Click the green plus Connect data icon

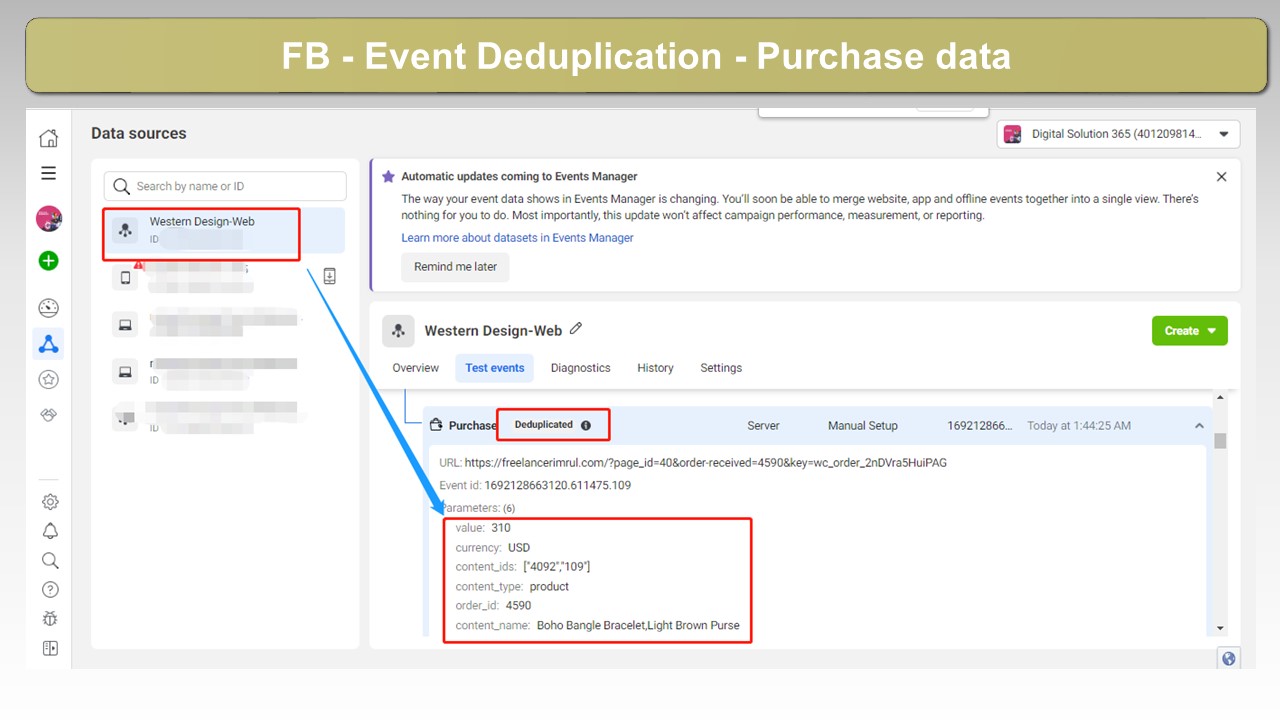[x=48, y=261]
